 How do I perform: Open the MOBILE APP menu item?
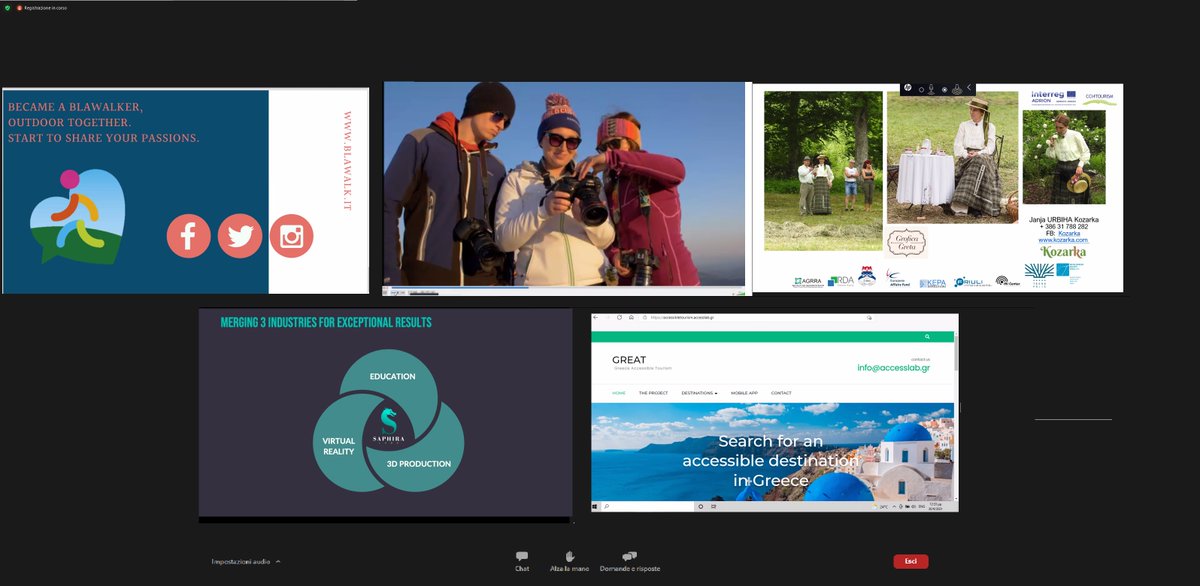click(744, 393)
